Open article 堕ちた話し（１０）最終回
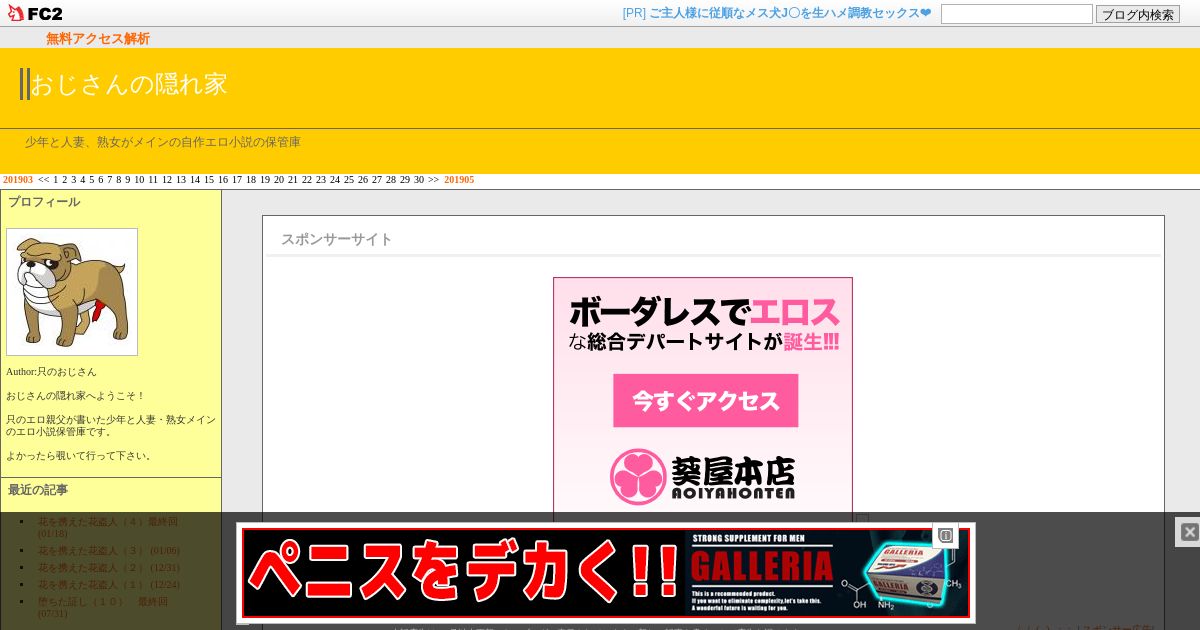 tap(103, 607)
